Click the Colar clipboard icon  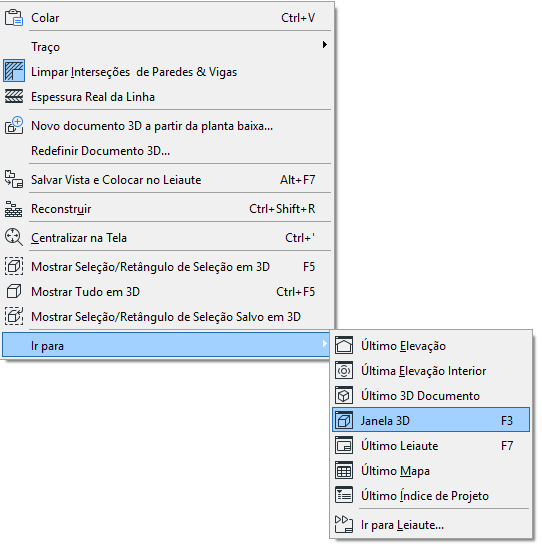coord(14,17)
